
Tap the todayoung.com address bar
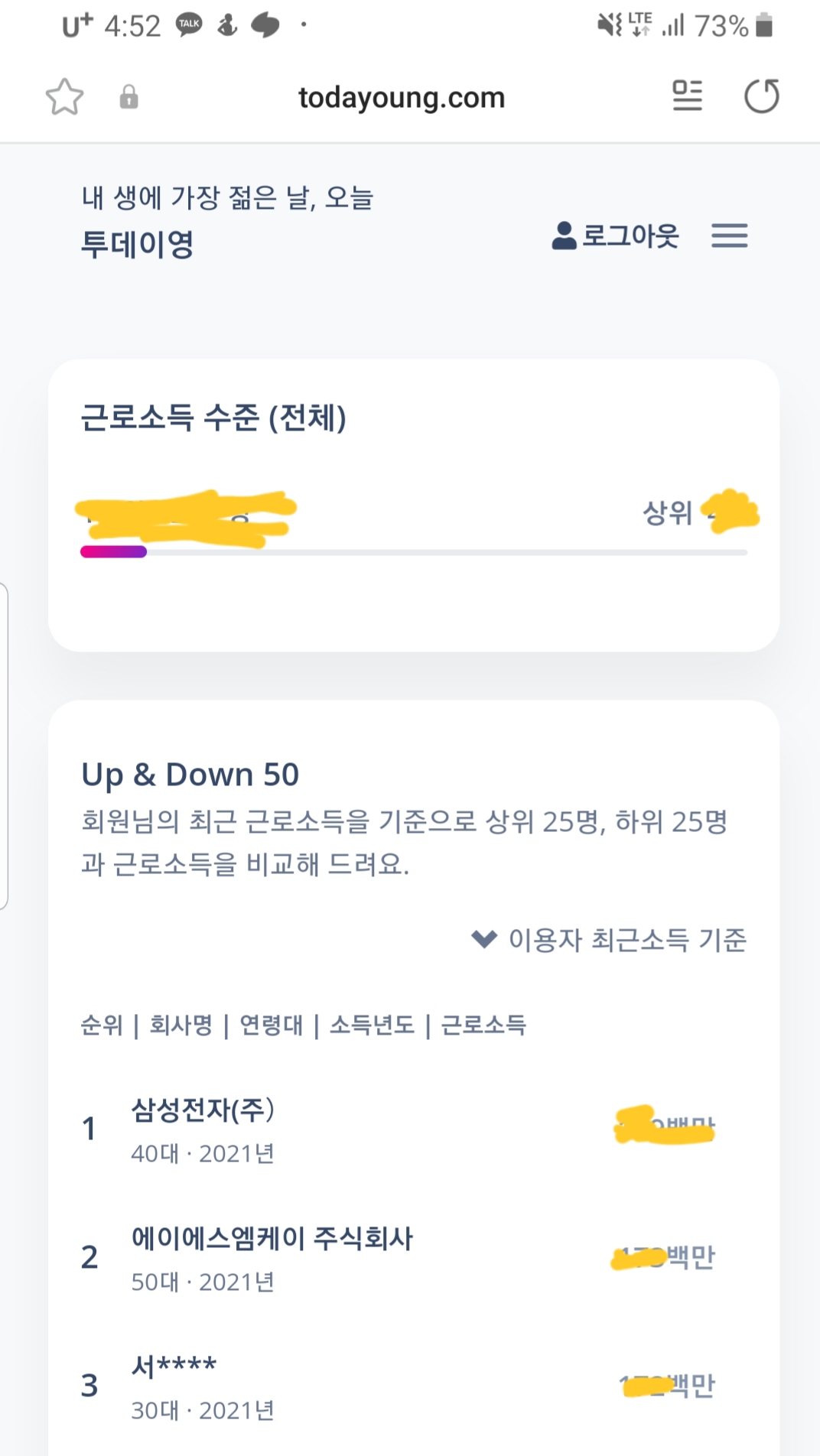(402, 98)
